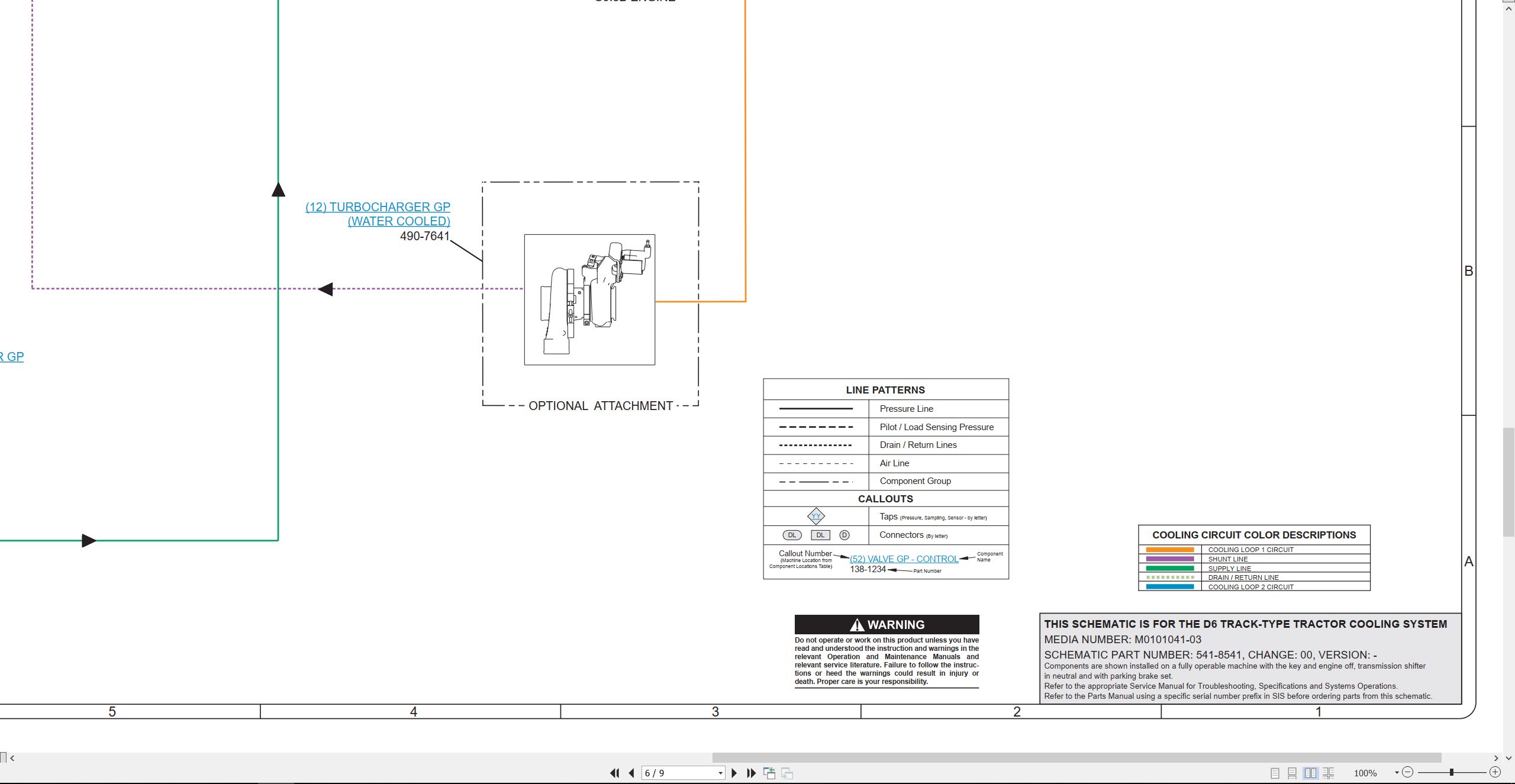1515x784 pixels.
Task: Click the 100% zoom value
Action: tap(1365, 773)
